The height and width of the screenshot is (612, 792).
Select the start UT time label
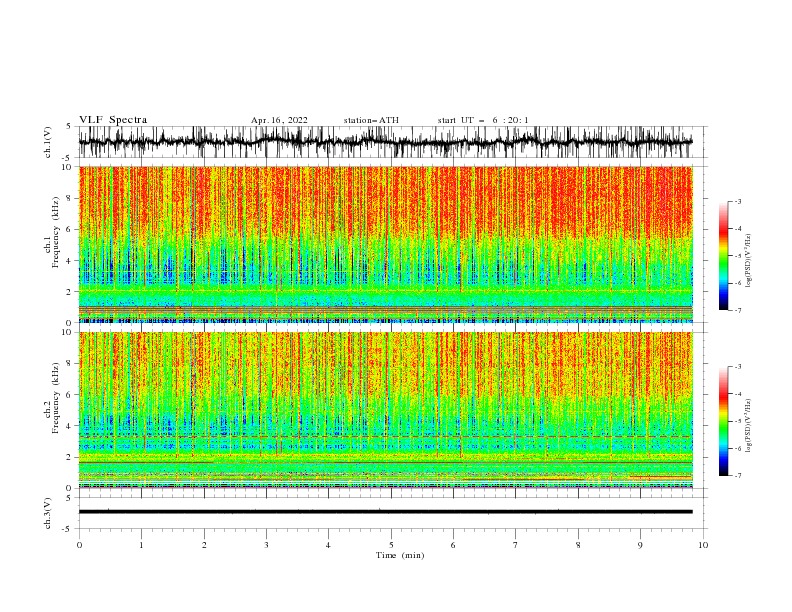[x=483, y=120]
